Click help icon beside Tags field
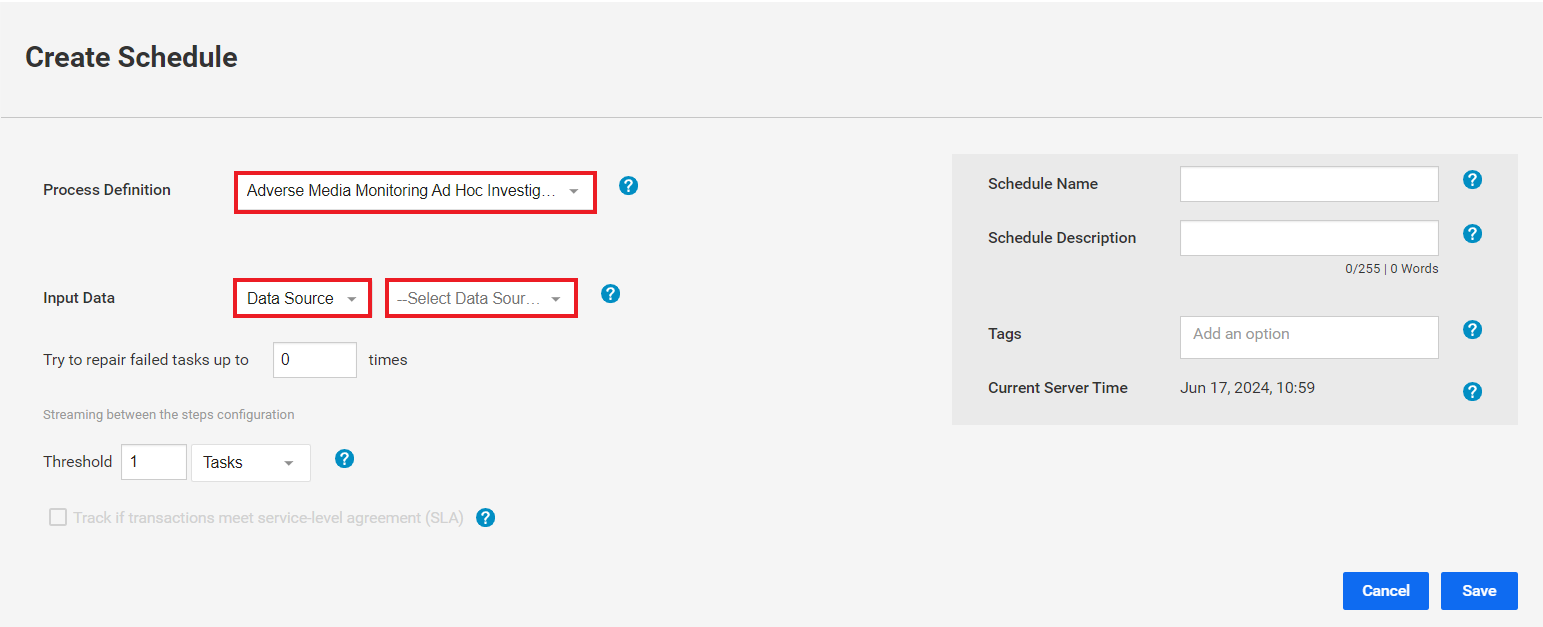Screen dimensions: 1543x627 (x=1472, y=330)
